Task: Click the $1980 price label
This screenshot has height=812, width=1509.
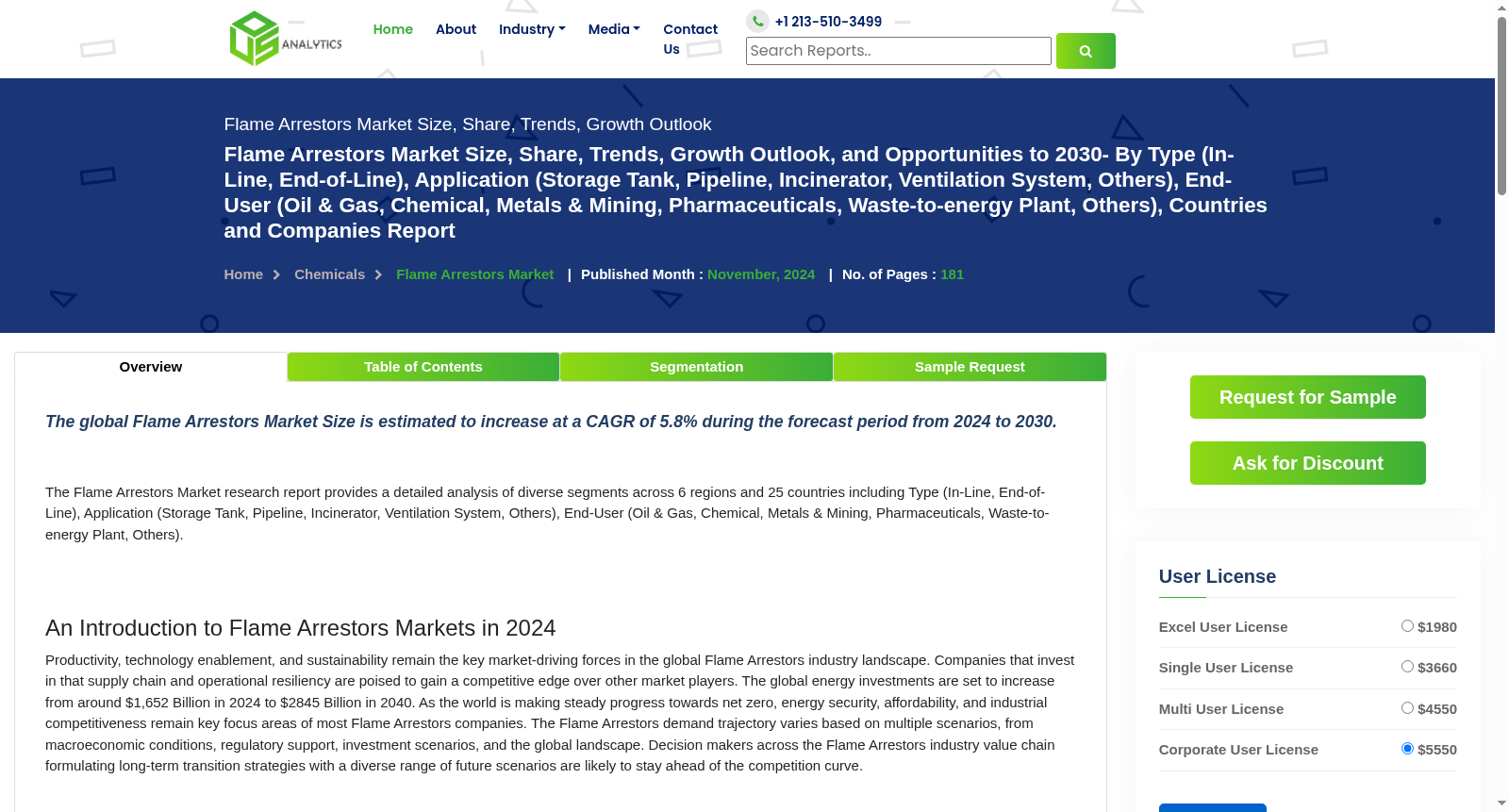Action: click(x=1437, y=627)
